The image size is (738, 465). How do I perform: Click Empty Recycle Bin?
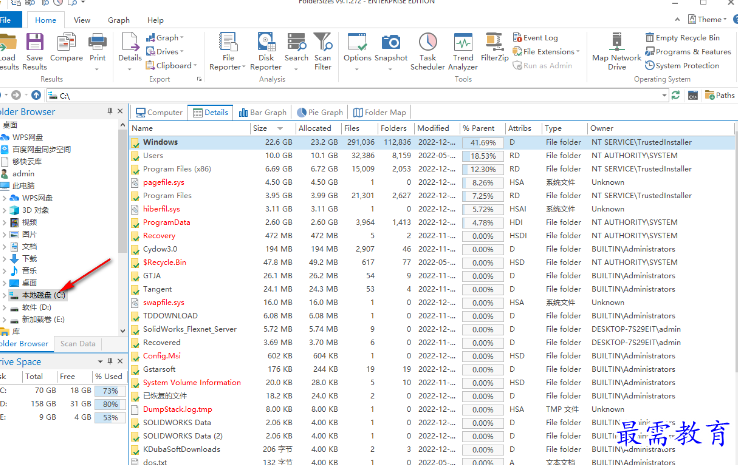coord(682,38)
